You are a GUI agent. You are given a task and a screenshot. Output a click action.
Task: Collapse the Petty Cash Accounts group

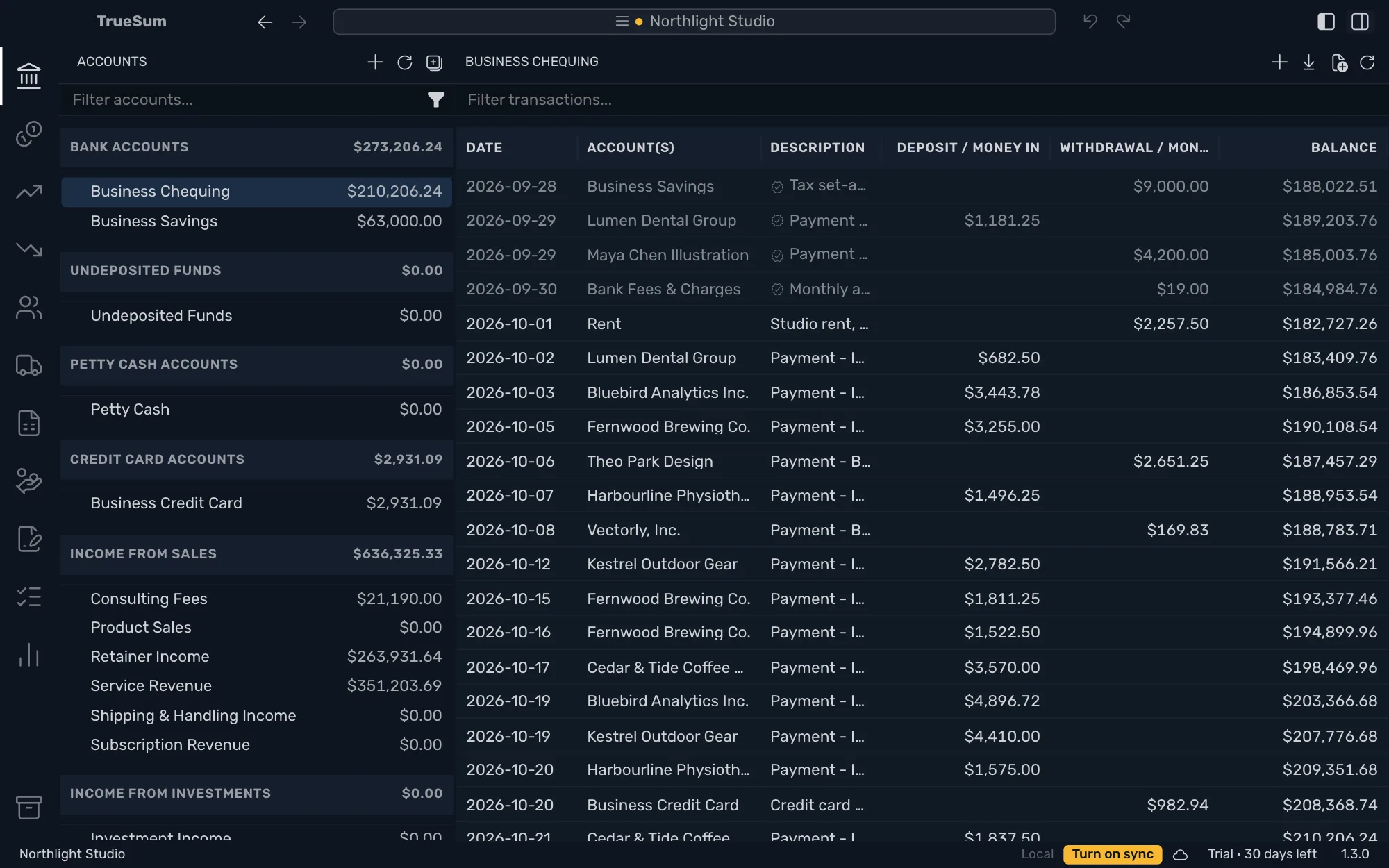256,365
